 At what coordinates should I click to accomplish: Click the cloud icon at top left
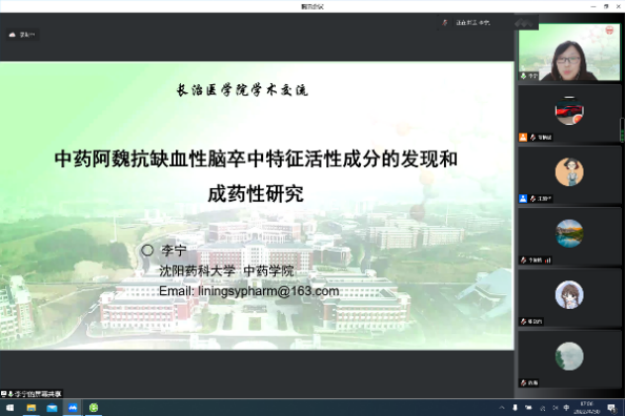[14, 34]
